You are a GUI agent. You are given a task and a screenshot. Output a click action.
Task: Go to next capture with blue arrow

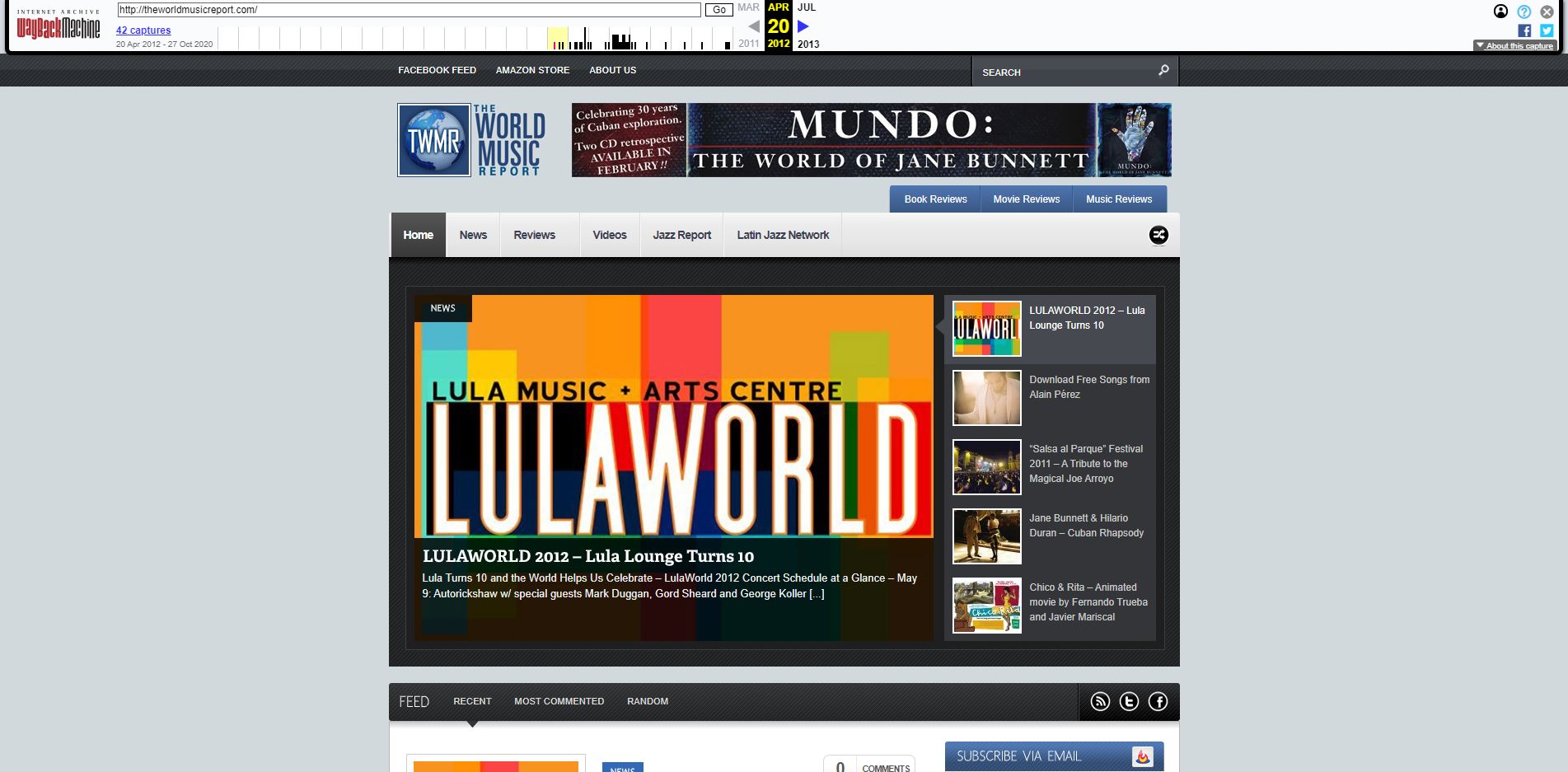pyautogui.click(x=803, y=26)
